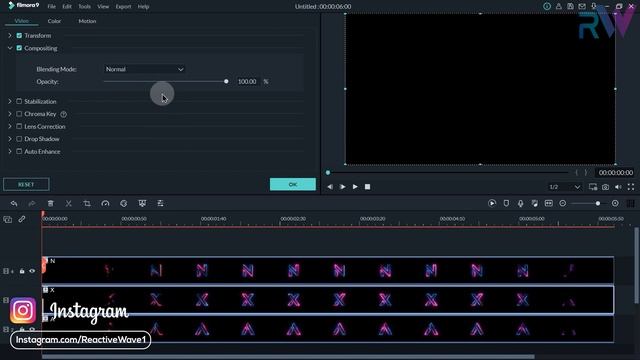Image resolution: width=640 pixels, height=360 pixels.
Task: Enable the Chroma Key checkbox
Action: (x=19, y=114)
